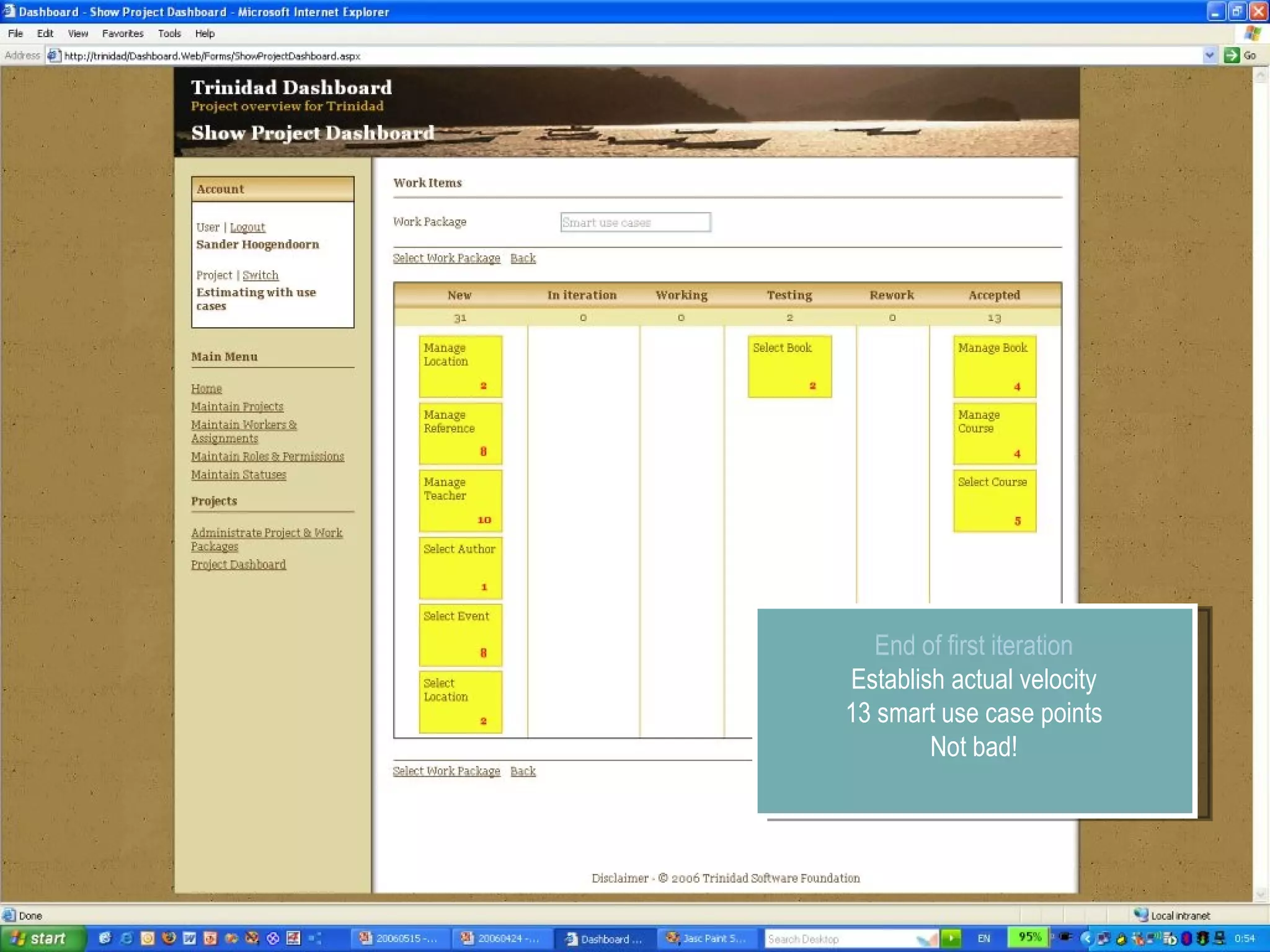Click the page scrollbar down arrow
Image resolution: width=1270 pixels, height=952 pixels.
click(1260, 894)
